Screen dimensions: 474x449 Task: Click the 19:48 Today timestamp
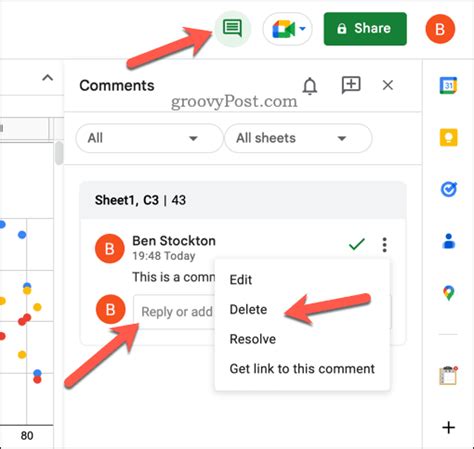pyautogui.click(x=164, y=256)
